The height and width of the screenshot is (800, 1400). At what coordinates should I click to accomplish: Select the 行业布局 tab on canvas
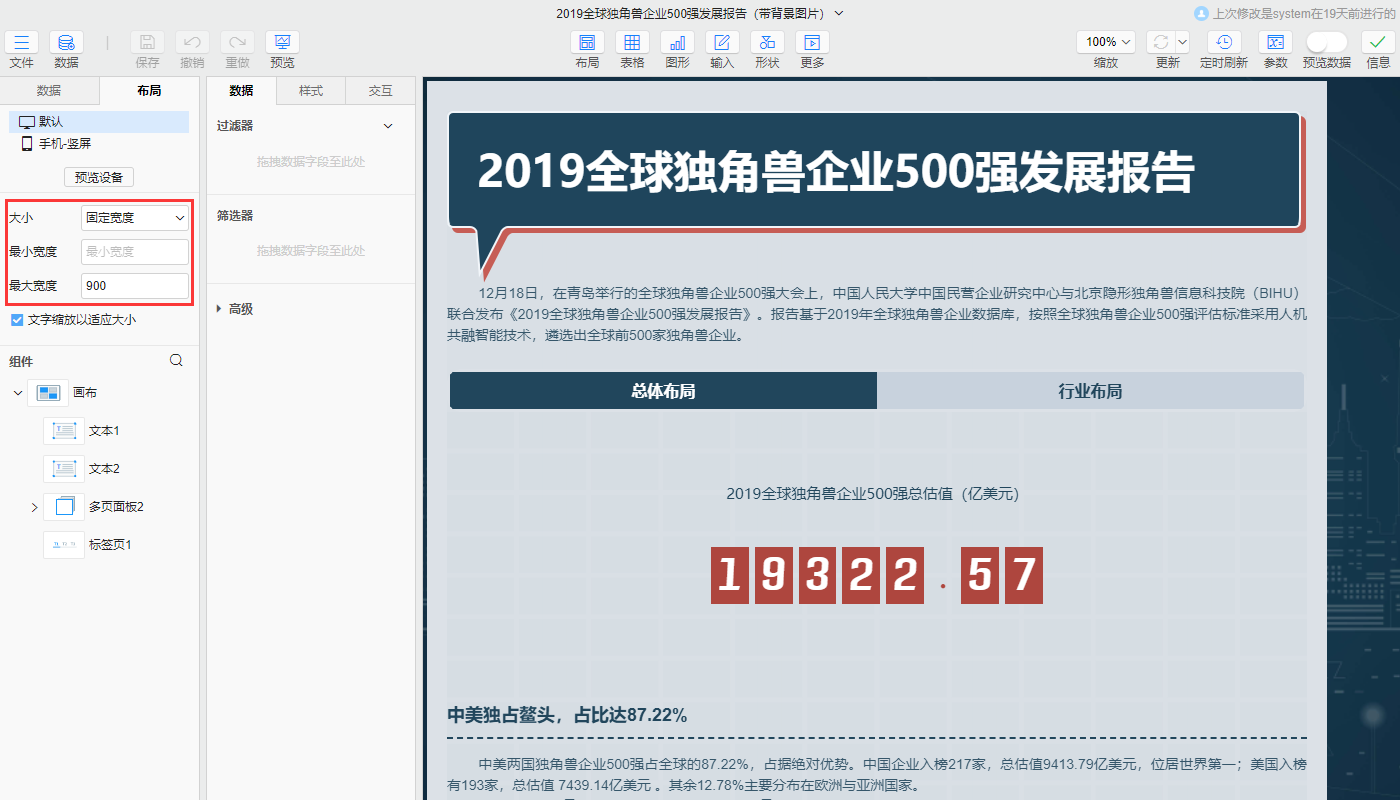tap(1090, 390)
